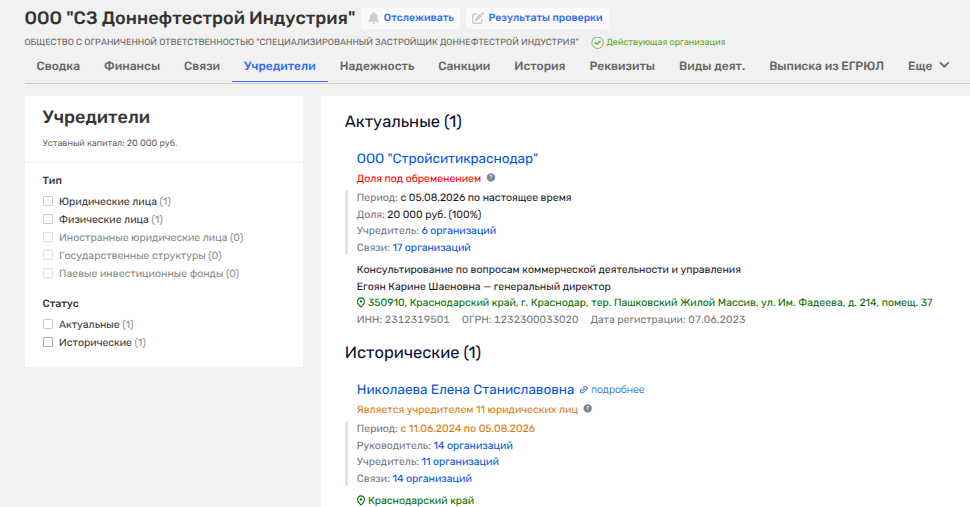Click the location pin before Краснодарский край
Viewport: 970px width, 507px height.
[x=361, y=501]
